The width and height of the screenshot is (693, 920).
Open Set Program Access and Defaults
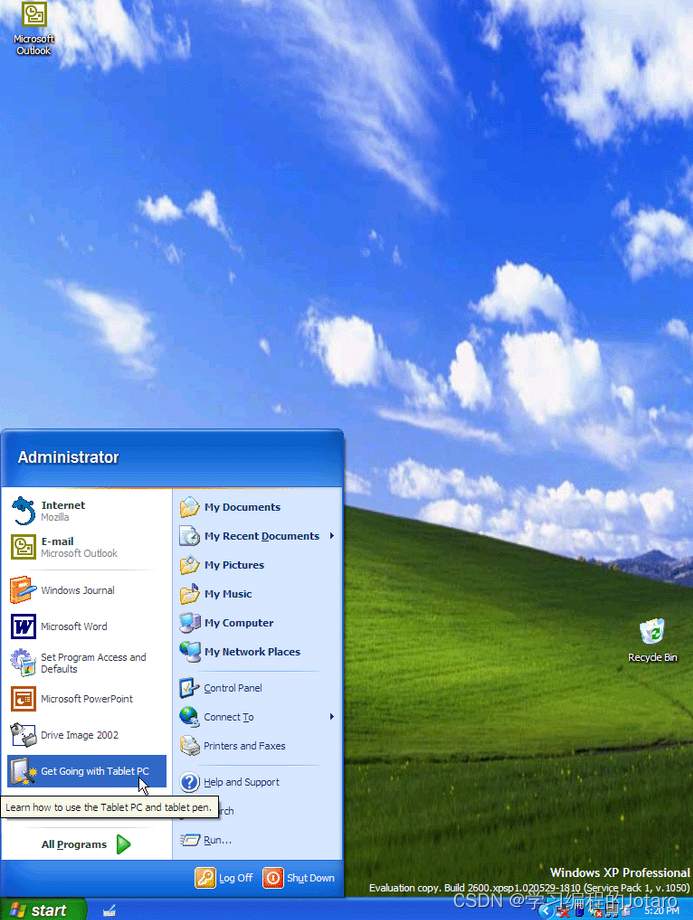click(x=86, y=663)
